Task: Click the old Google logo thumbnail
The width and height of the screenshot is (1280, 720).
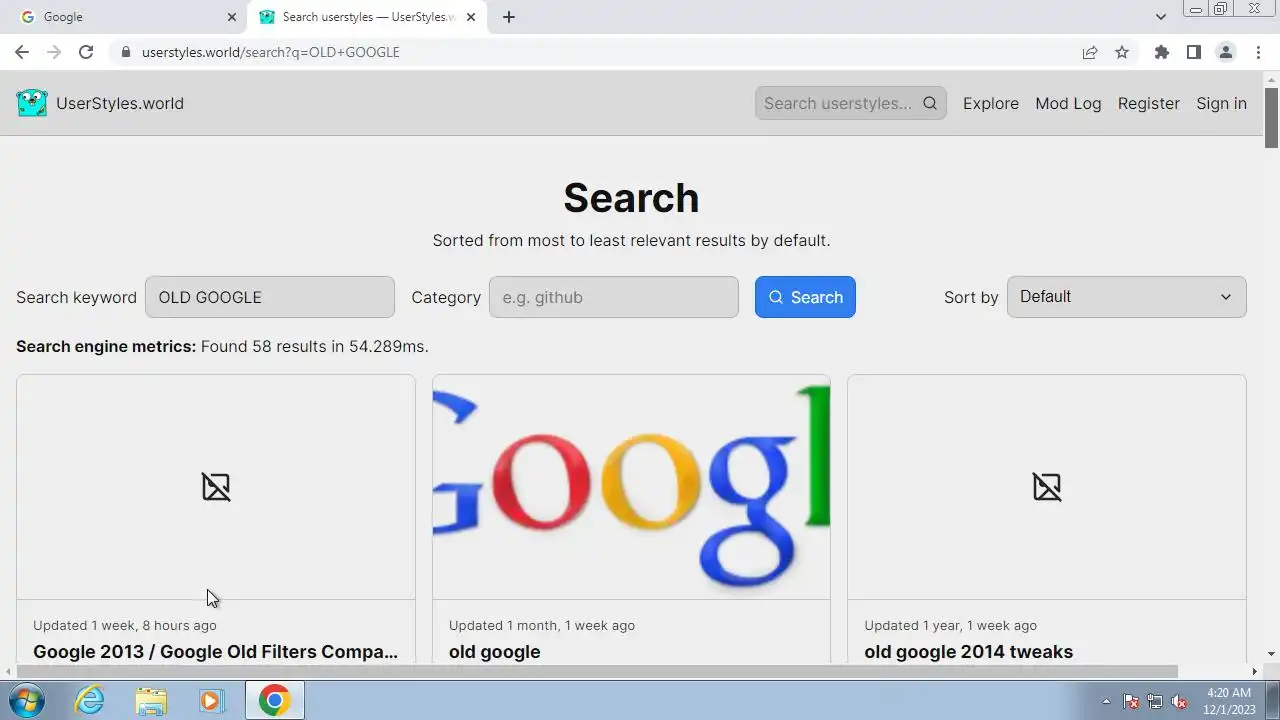Action: coord(631,487)
